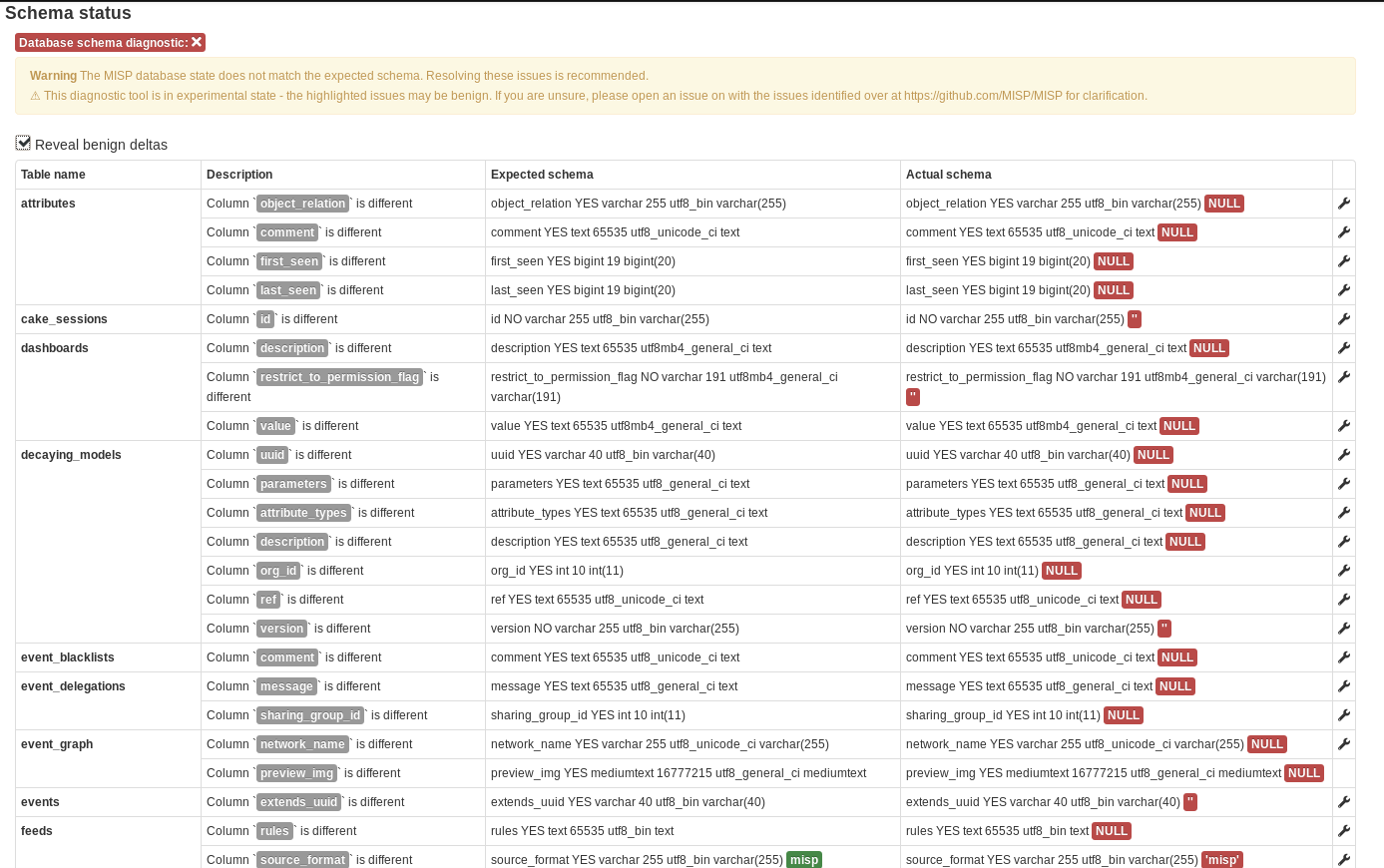Click the wrench for sharing_group_id in event_delegations
This screenshot has height=868, width=1384.
[x=1343, y=714]
